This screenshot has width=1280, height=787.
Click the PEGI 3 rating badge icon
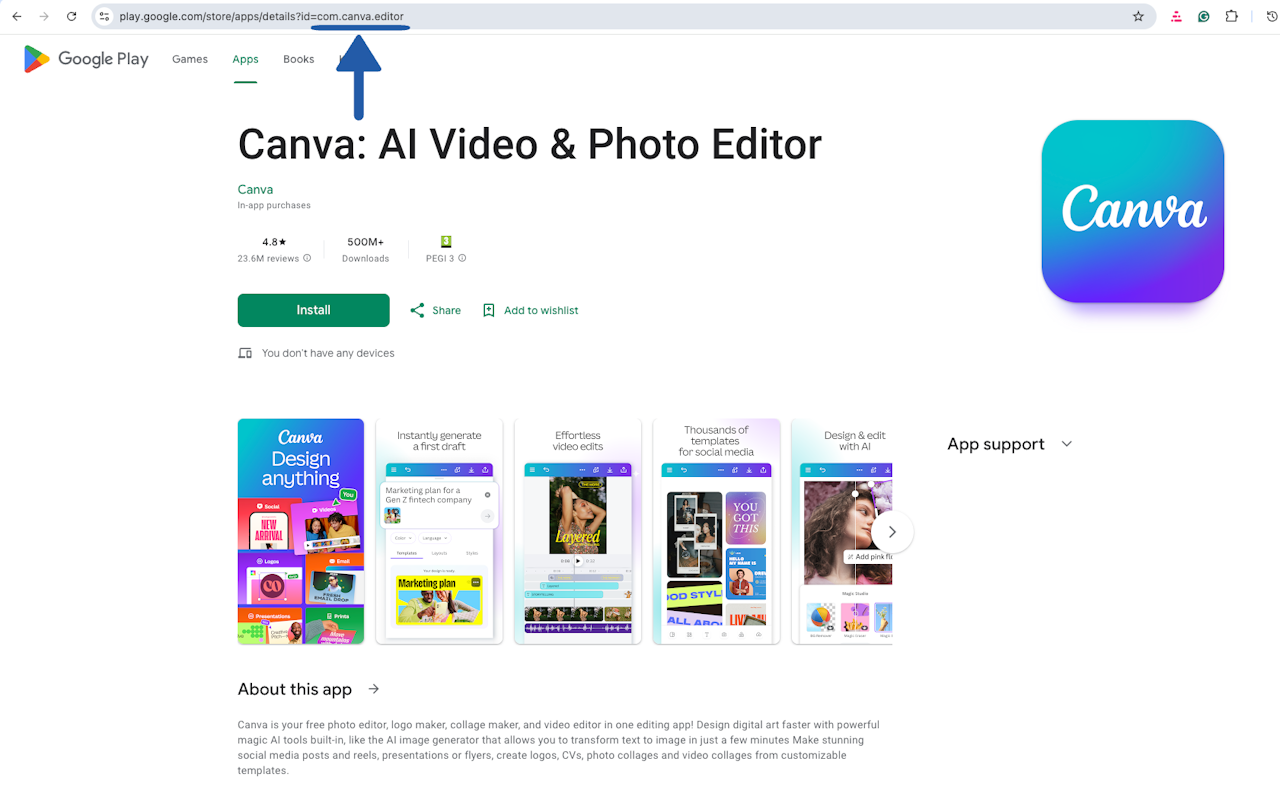tap(446, 242)
